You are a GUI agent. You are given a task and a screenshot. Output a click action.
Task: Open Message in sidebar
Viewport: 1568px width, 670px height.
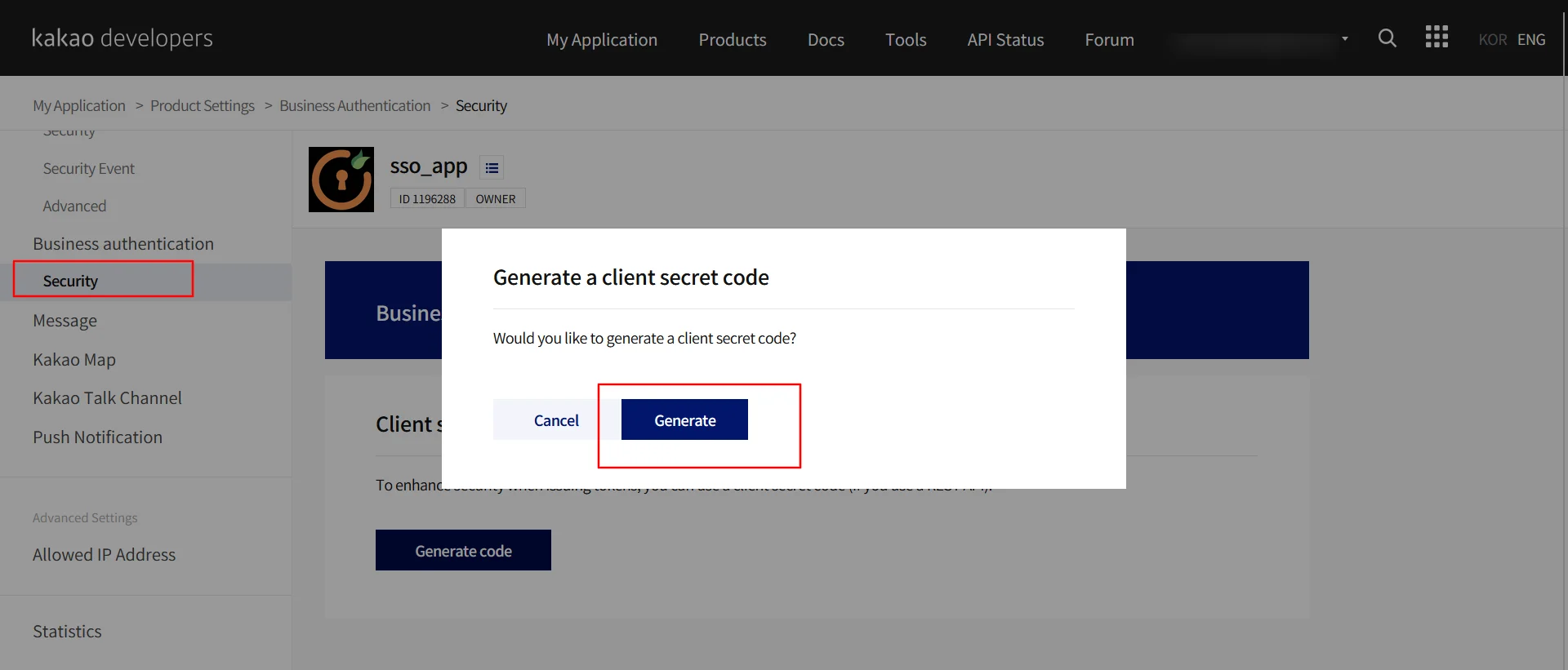(x=65, y=321)
